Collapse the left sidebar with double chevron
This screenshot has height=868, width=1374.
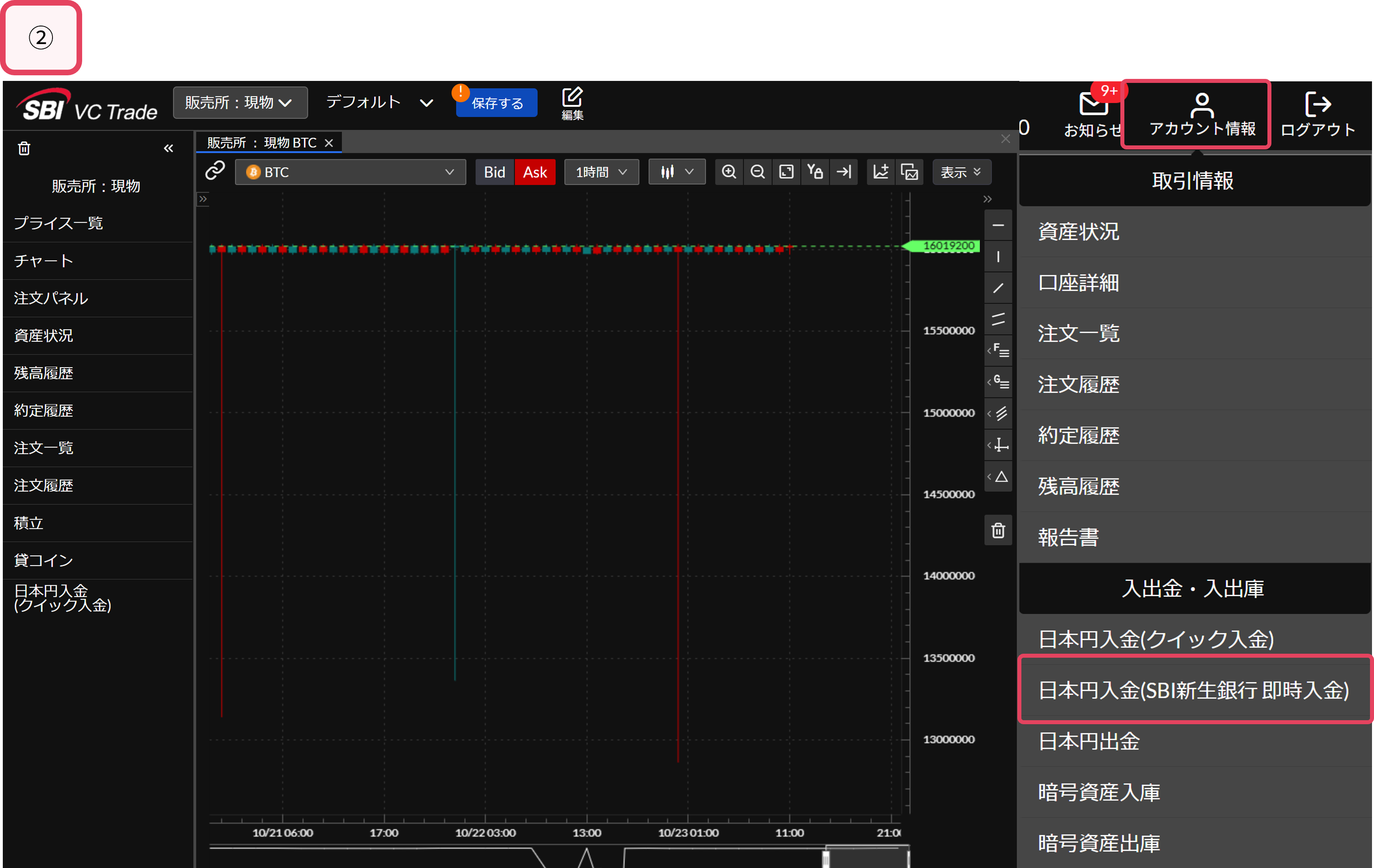(168, 148)
